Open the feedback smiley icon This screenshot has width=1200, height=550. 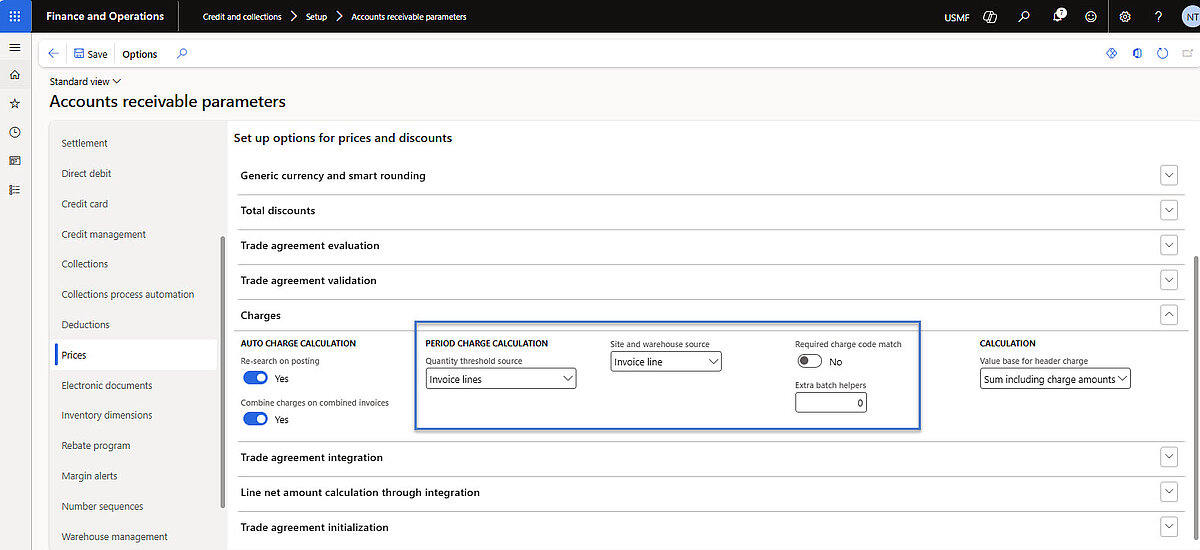tap(1090, 16)
